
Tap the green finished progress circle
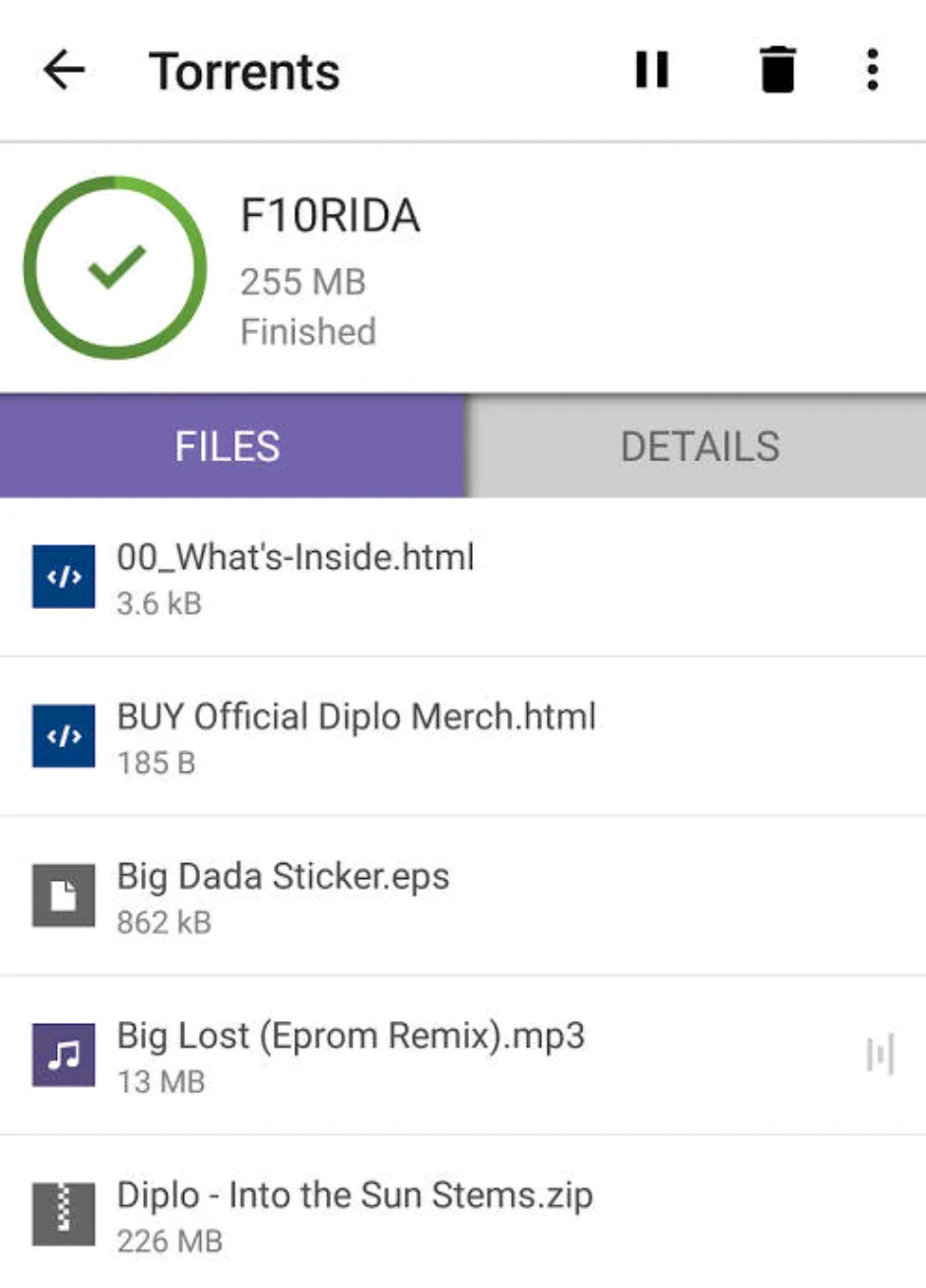coord(115,267)
